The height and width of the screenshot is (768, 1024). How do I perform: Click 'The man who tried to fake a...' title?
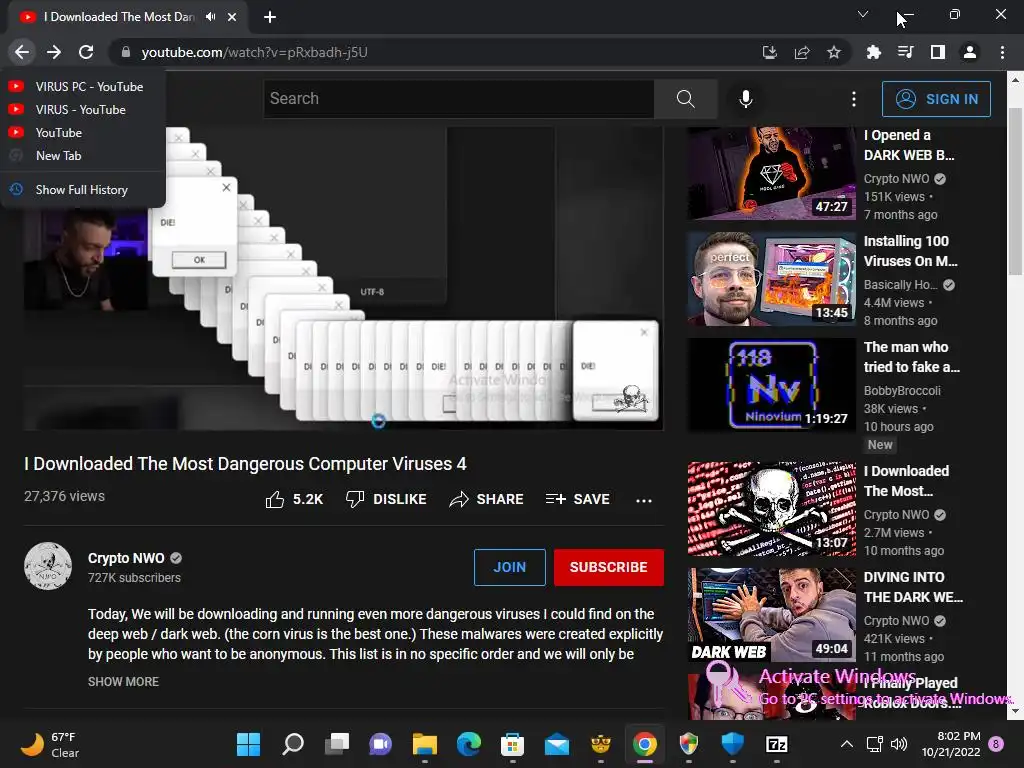pyautogui.click(x=912, y=357)
